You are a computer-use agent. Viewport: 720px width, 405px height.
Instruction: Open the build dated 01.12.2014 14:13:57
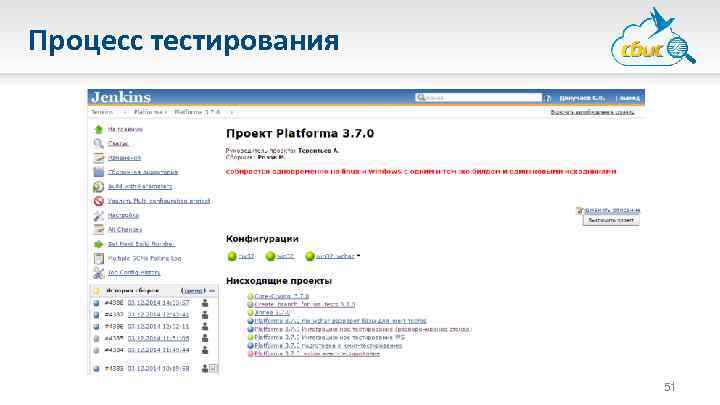pos(158,303)
